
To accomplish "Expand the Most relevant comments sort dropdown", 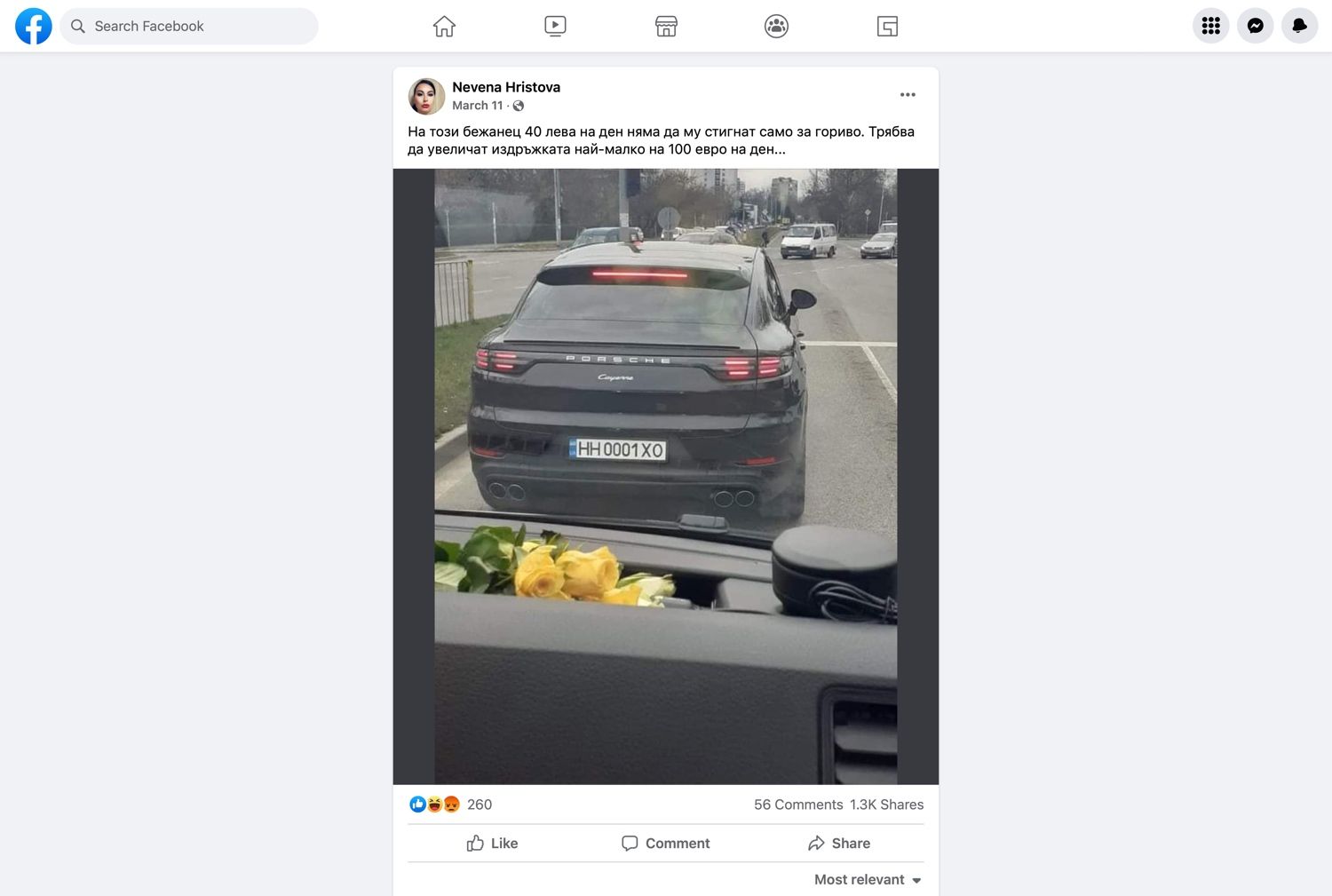I will [868, 880].
